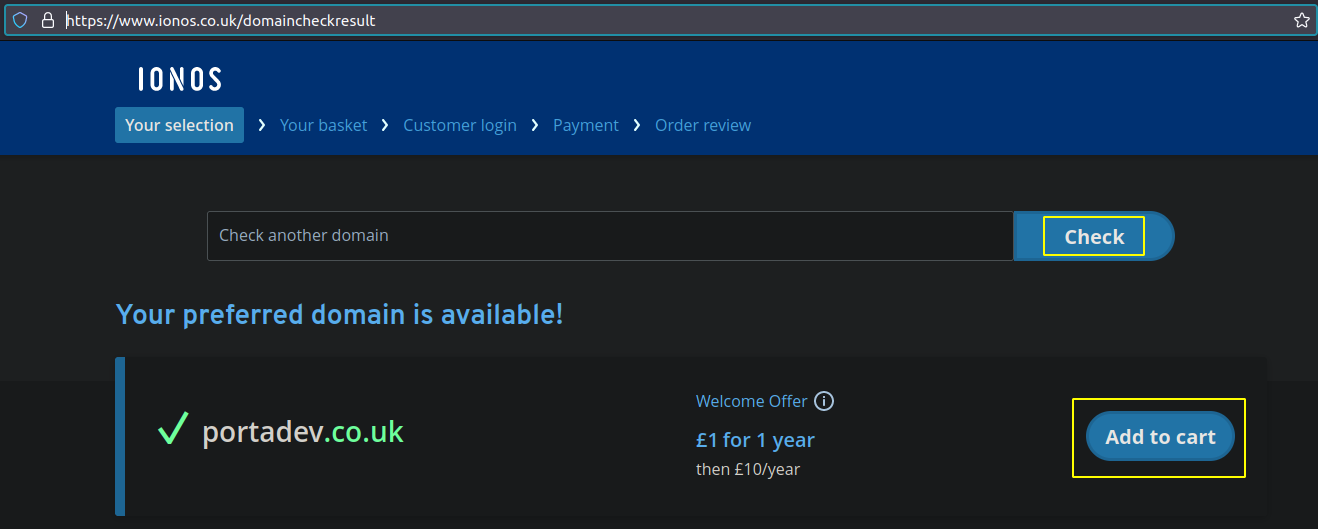1318x529 pixels.
Task: Click the Check button
Action: tap(1094, 237)
